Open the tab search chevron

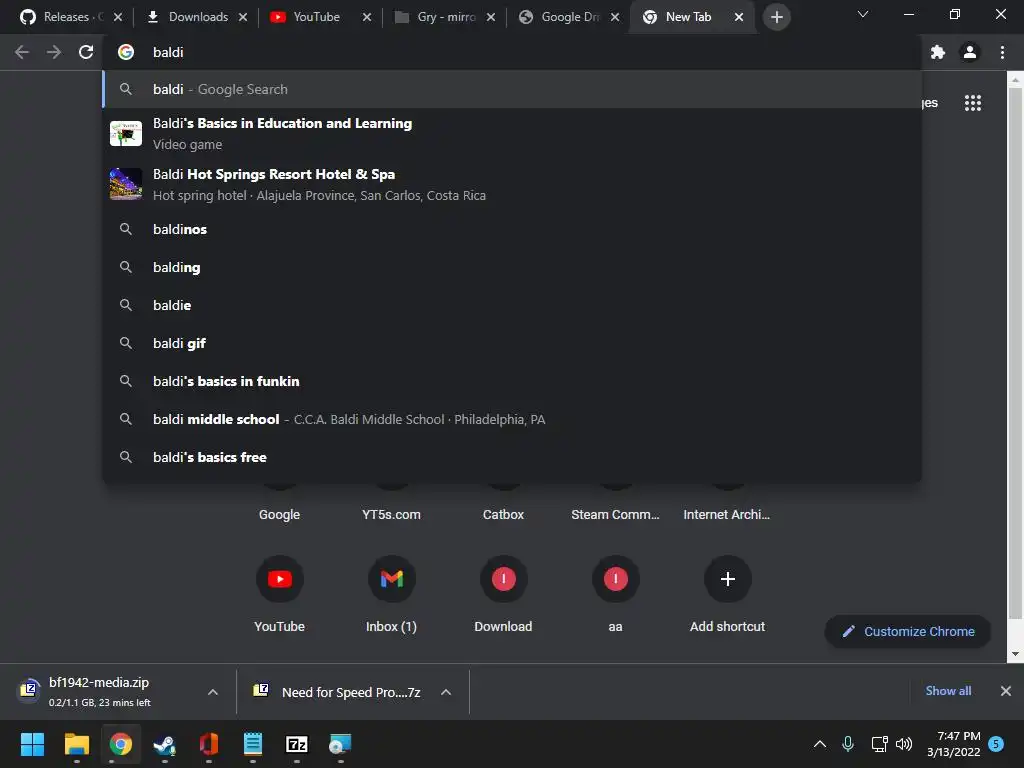point(863,14)
